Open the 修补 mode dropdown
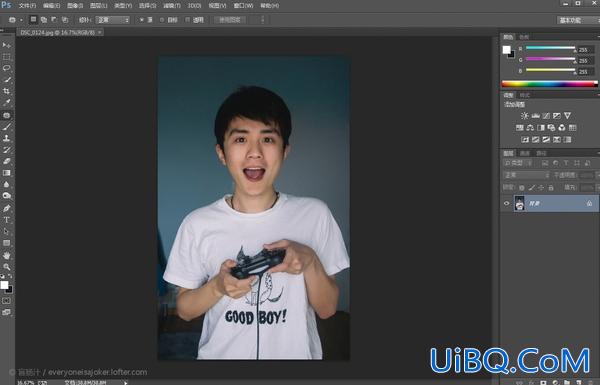600x385 pixels. 112,20
